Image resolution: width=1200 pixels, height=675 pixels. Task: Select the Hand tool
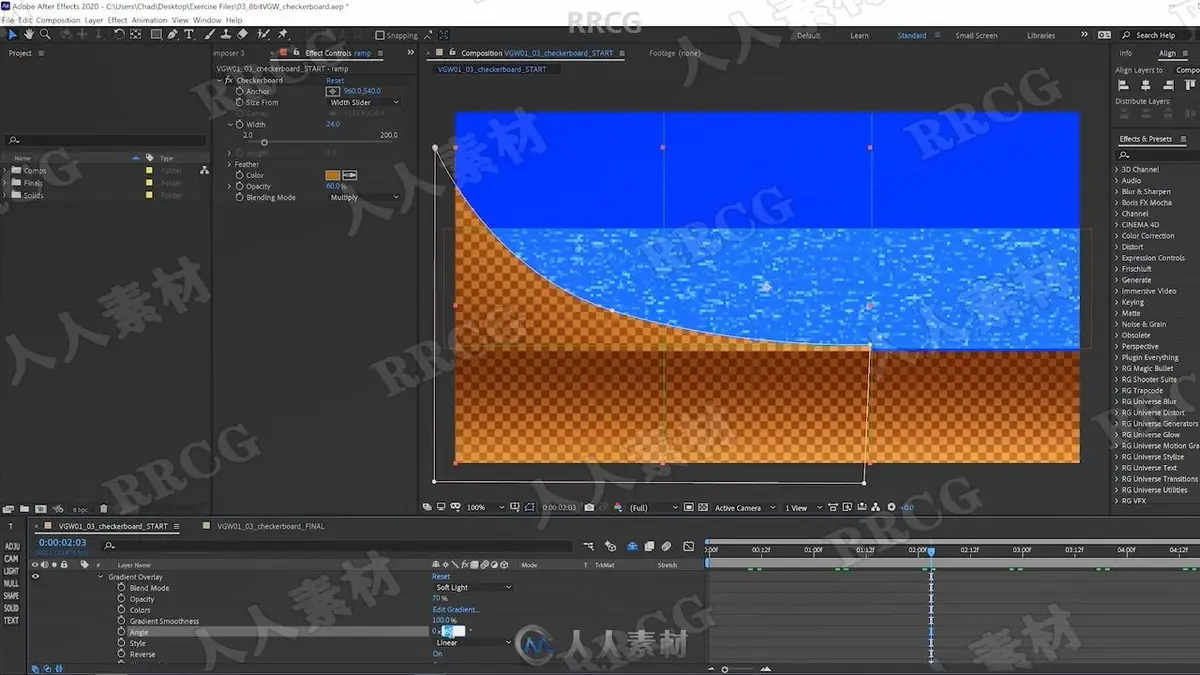(x=29, y=34)
